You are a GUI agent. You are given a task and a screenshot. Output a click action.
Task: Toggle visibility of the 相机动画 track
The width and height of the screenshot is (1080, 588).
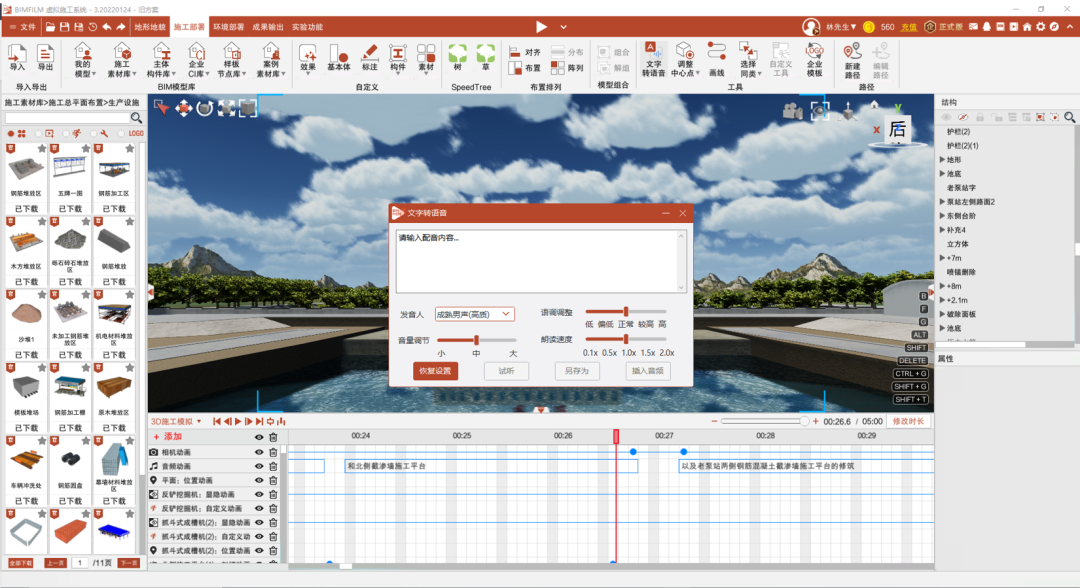point(259,452)
